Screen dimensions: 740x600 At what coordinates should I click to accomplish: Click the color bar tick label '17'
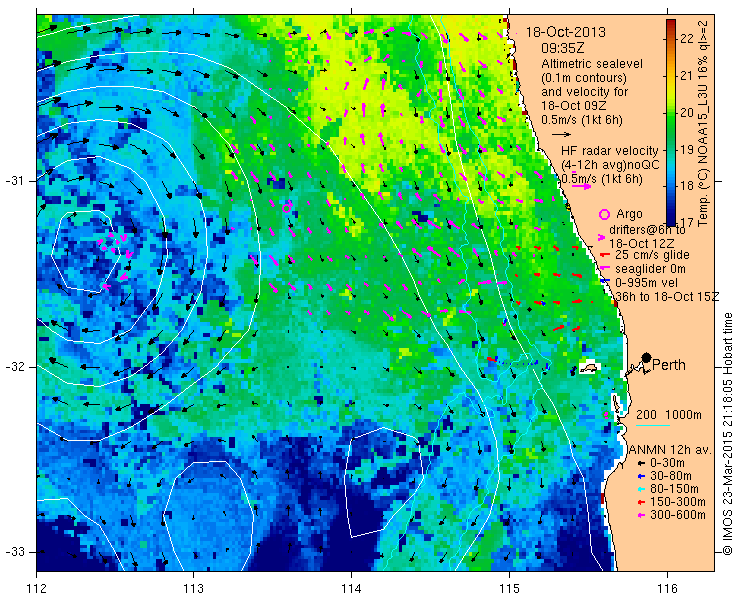686,222
